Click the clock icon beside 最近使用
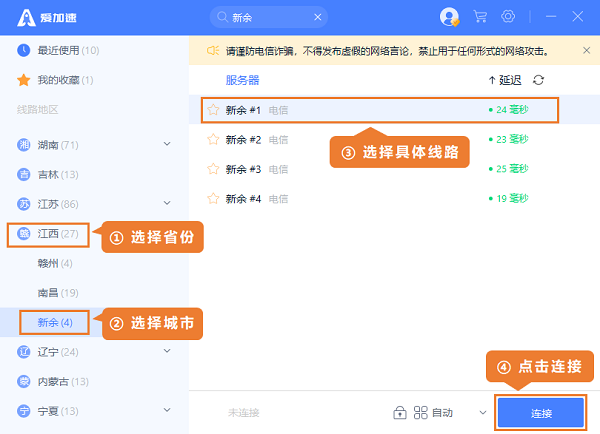Screen dimensions: 600x434 (24, 50)
